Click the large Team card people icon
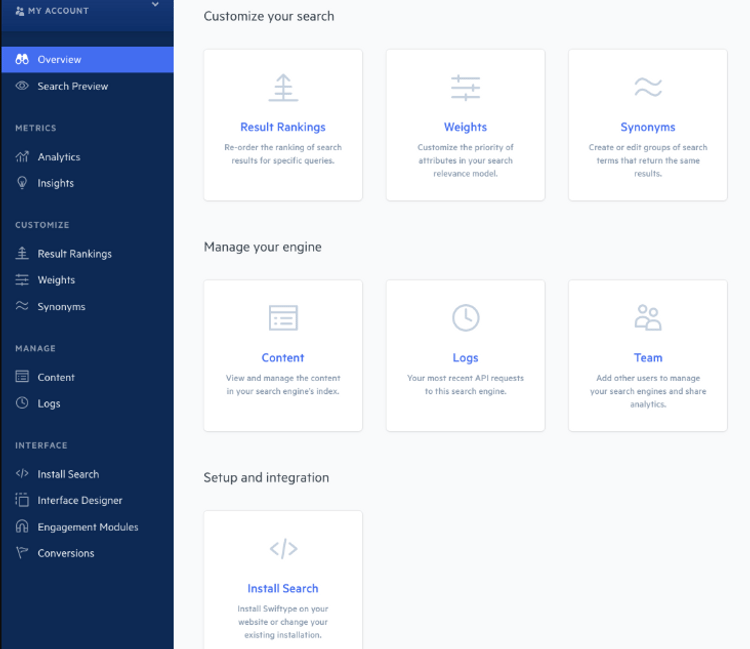 pos(648,318)
